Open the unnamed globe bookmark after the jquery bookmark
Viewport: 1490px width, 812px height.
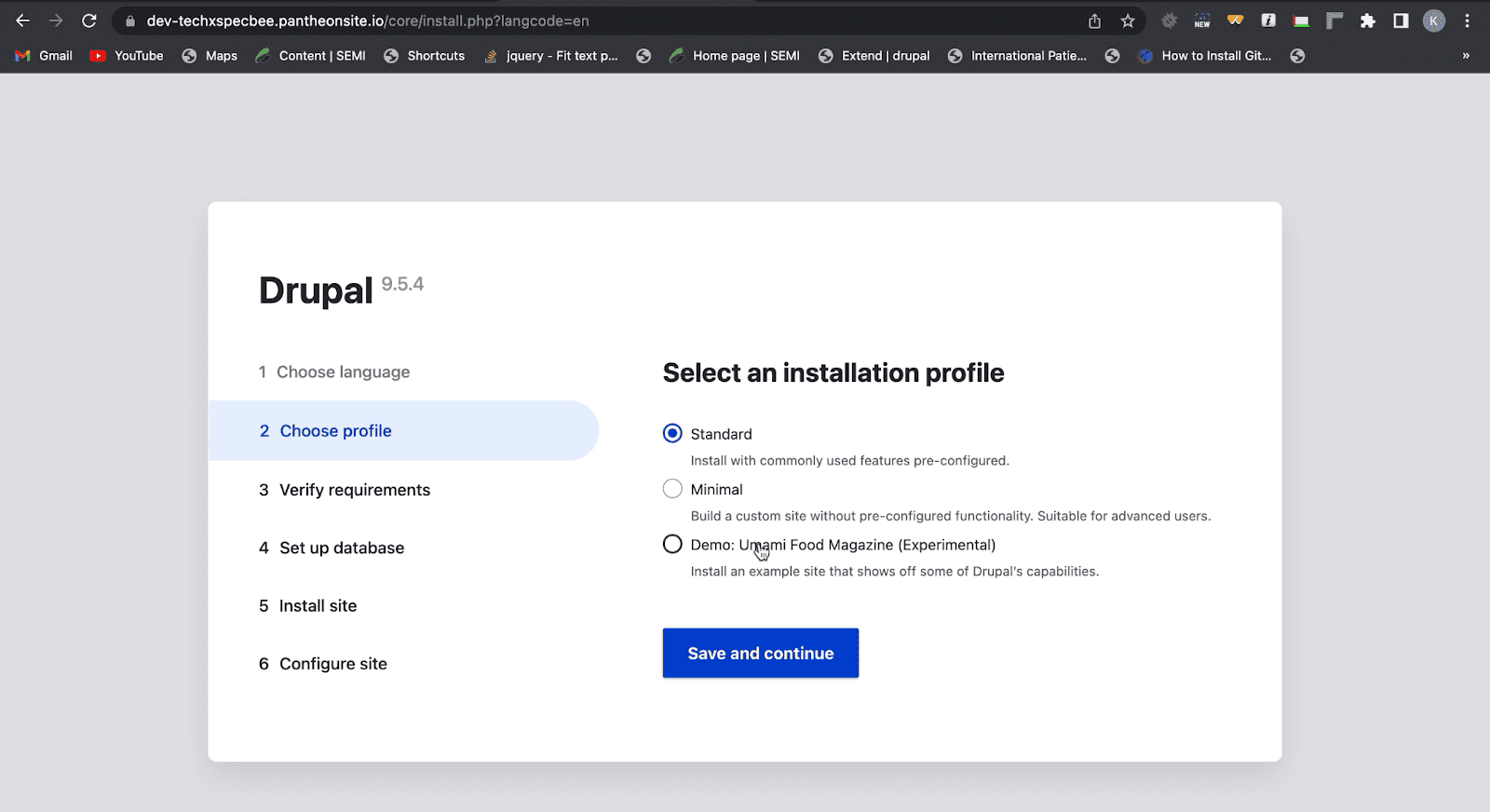643,56
